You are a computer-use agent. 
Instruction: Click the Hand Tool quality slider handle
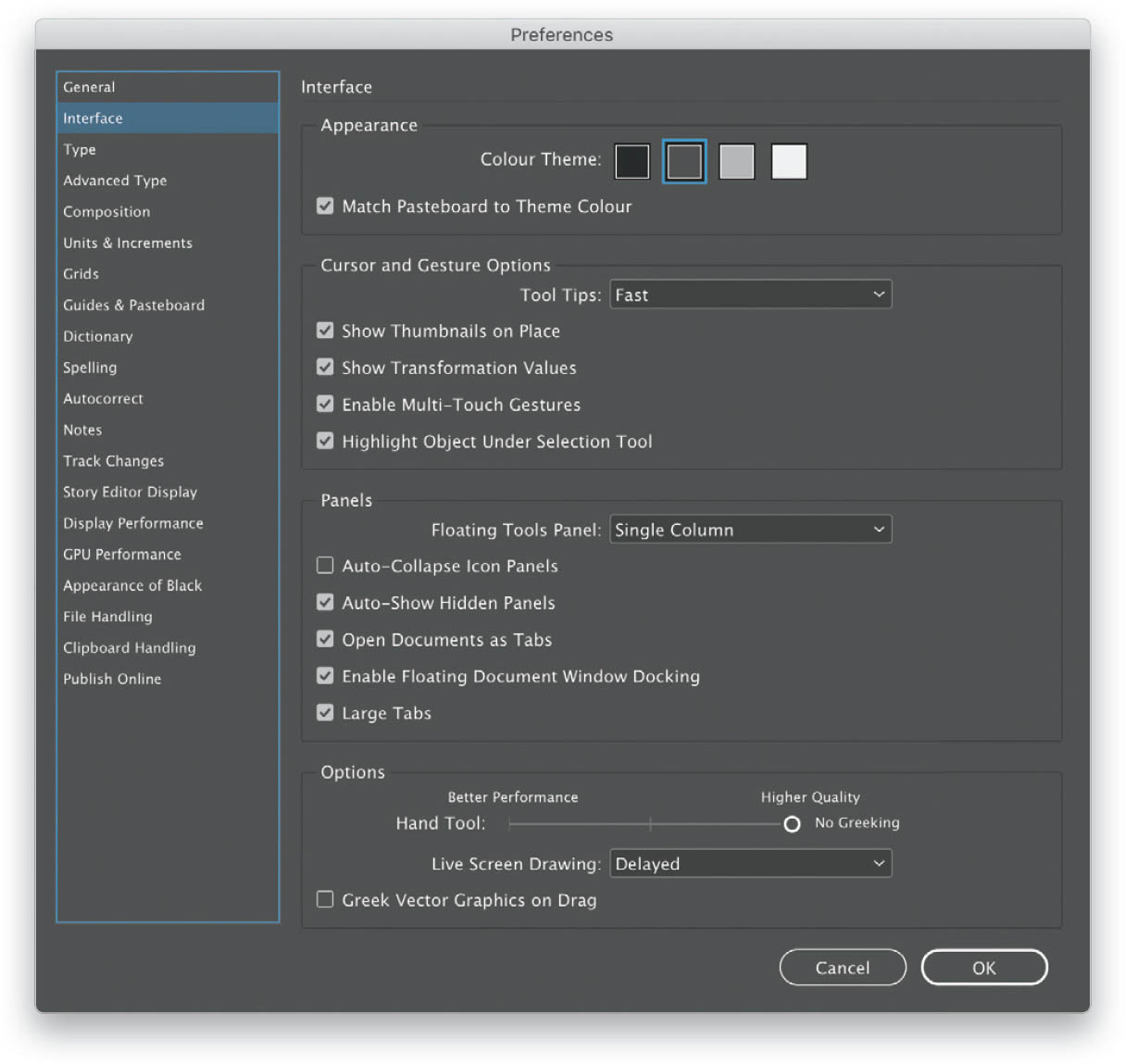792,824
